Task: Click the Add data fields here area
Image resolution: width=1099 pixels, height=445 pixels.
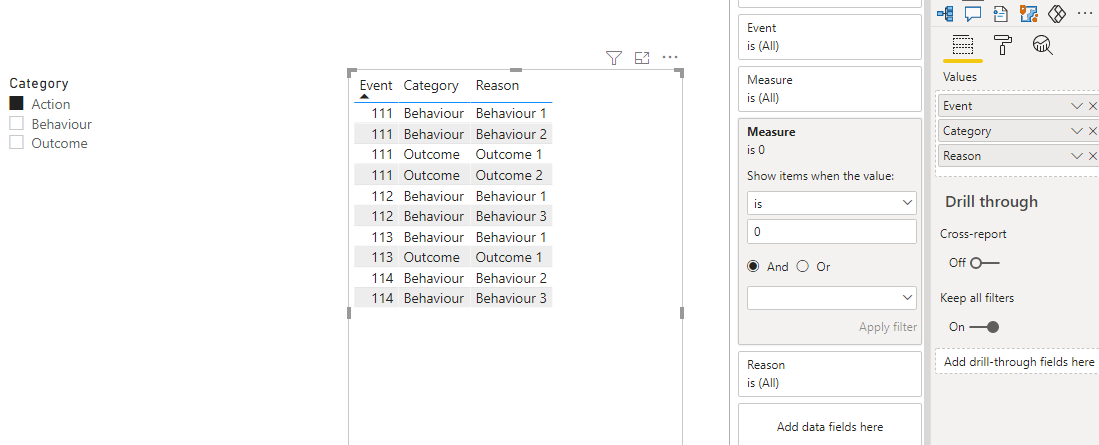Action: [830, 426]
